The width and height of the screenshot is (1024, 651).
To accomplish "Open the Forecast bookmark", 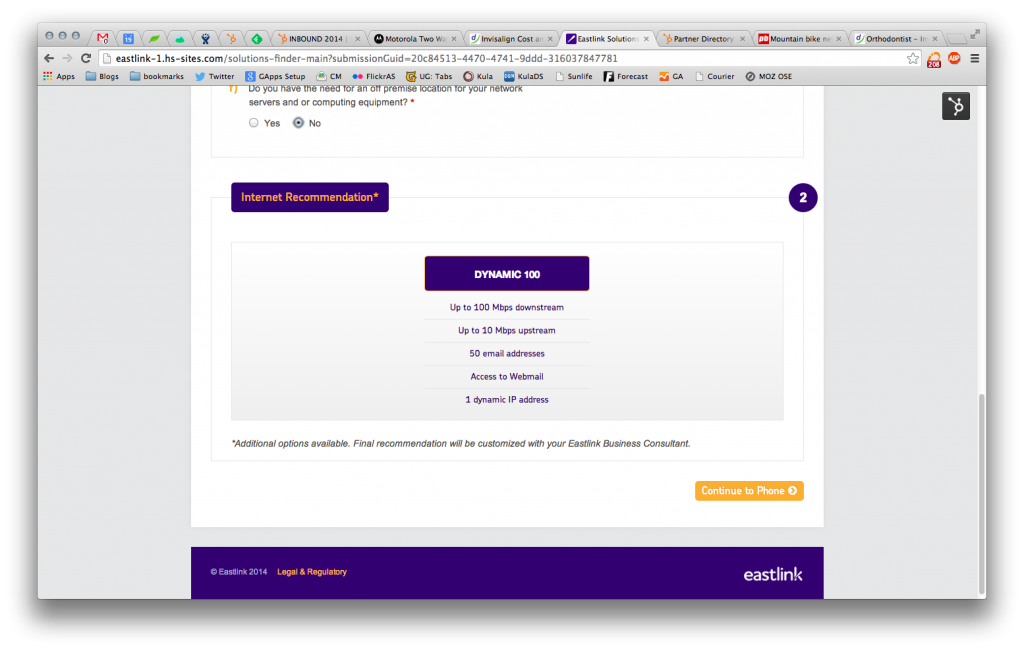I will pos(626,76).
